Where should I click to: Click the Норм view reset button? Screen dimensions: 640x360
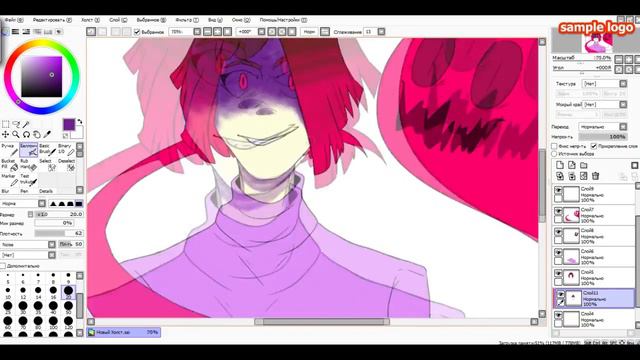[309, 31]
